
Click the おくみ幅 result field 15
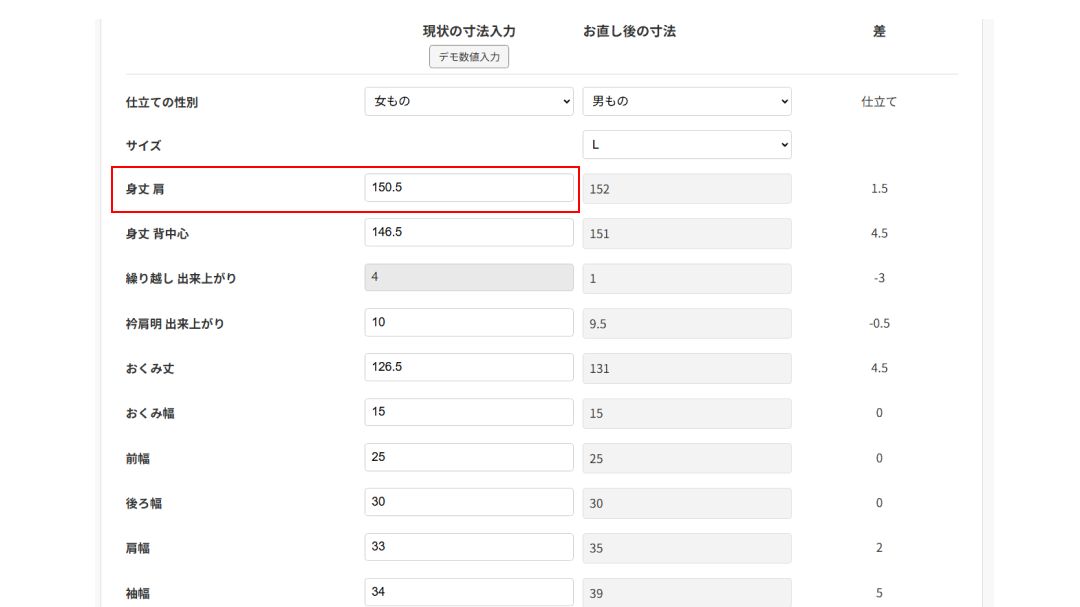(x=687, y=413)
